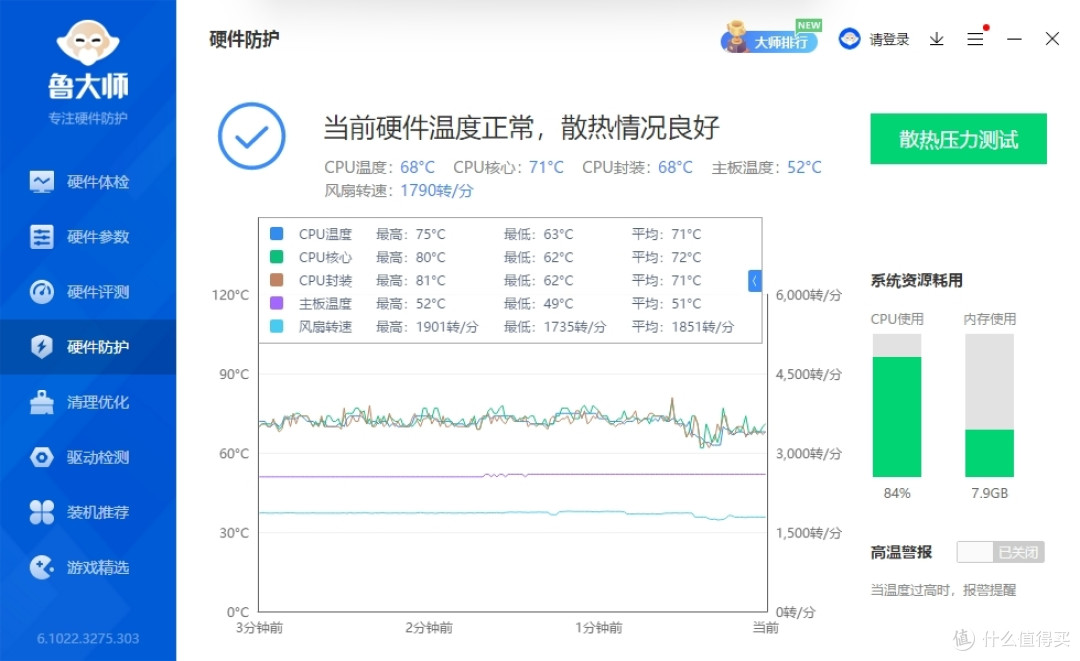The width and height of the screenshot is (1080, 661).
Task: Toggle the CPU核心 green legend swatch
Action: (276, 257)
